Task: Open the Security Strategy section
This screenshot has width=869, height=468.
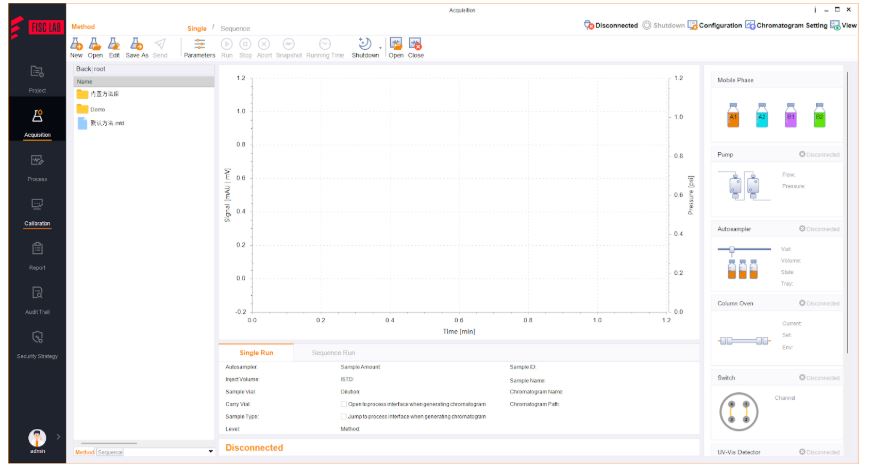Action: (x=37, y=342)
